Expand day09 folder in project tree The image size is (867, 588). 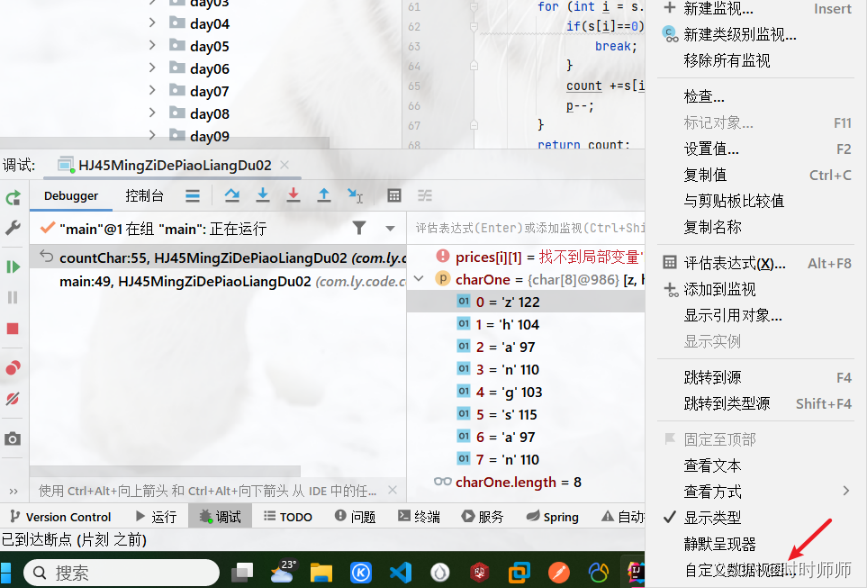[152, 135]
